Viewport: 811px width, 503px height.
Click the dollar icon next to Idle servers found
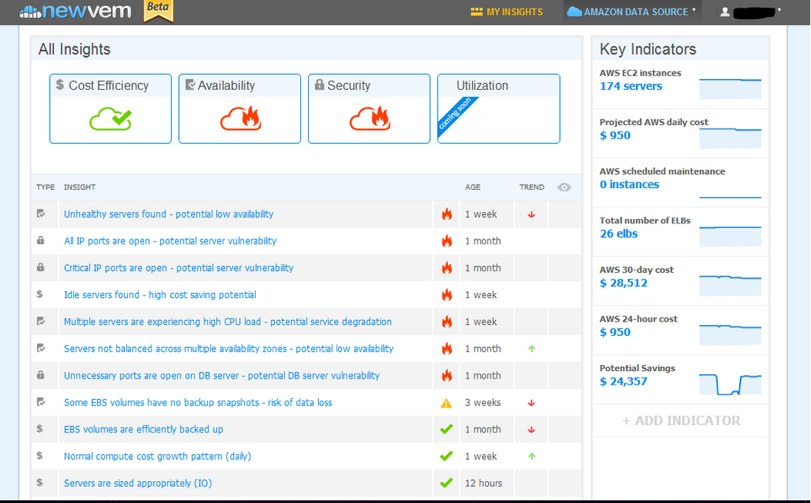coord(40,295)
